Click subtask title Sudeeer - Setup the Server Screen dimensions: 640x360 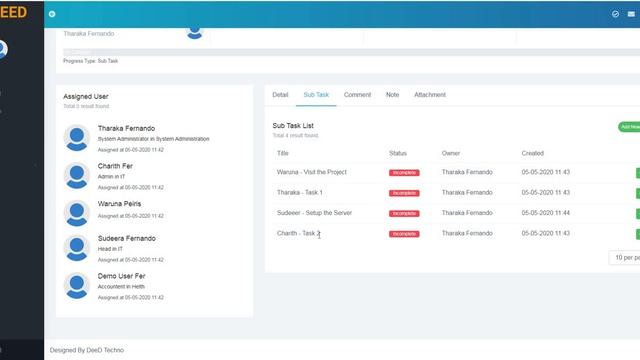[314, 213]
